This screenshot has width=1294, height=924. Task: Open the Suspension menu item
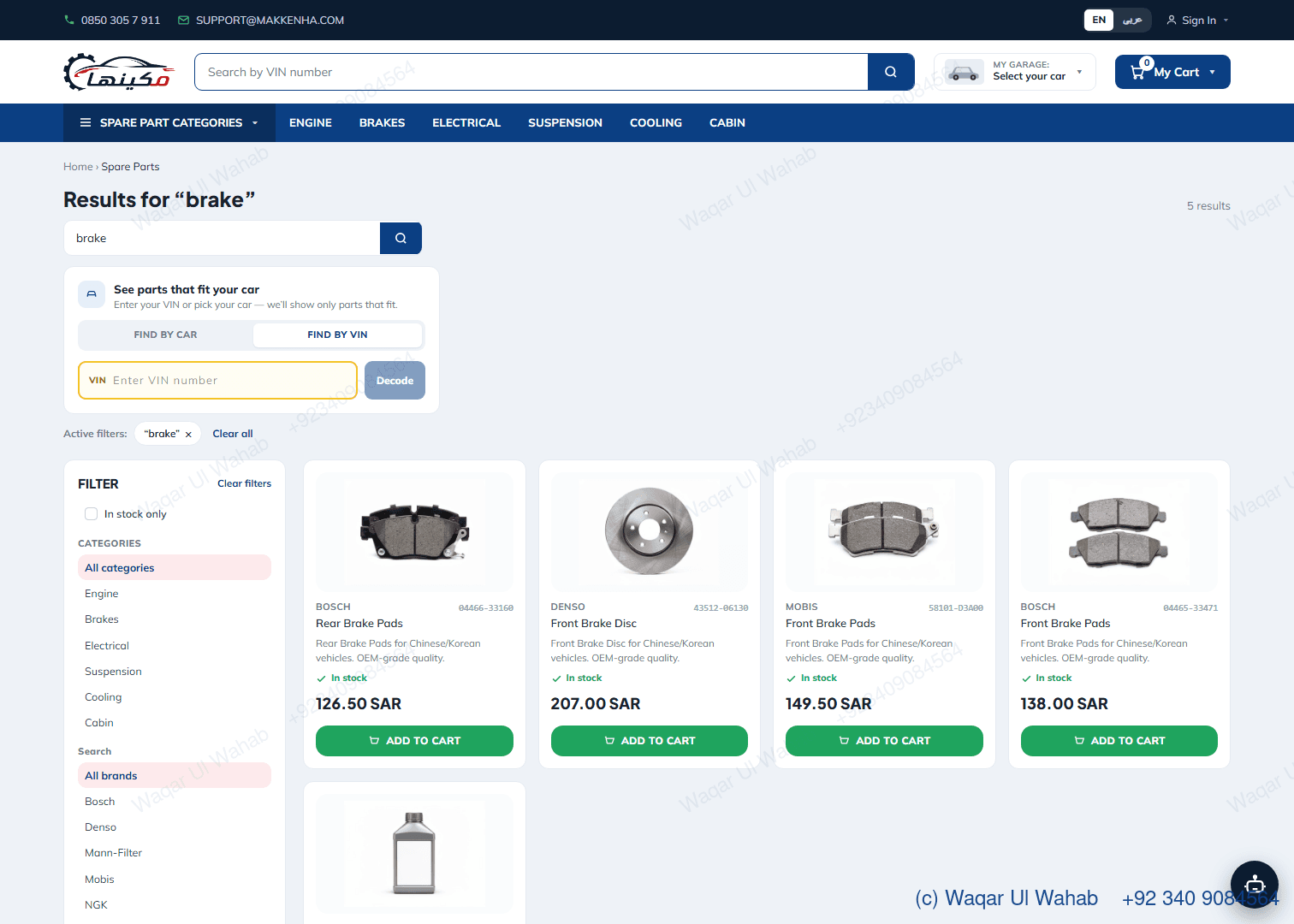click(566, 122)
